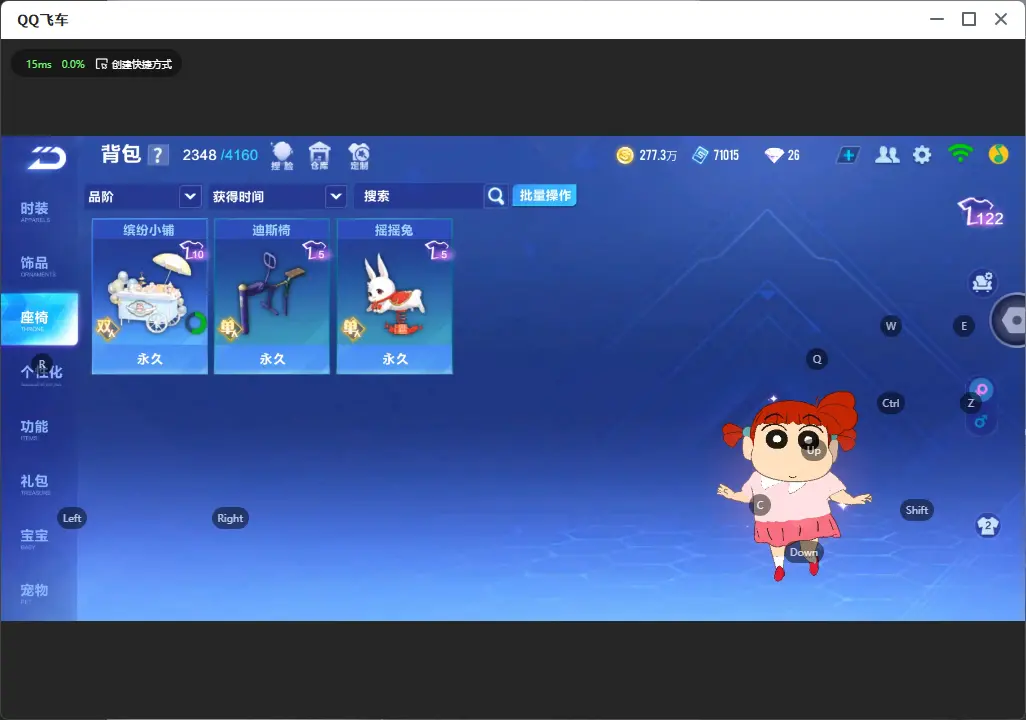1026x720 pixels.
Task: Select the 缤纷小铺 cart seat thumbnail
Action: 150,296
